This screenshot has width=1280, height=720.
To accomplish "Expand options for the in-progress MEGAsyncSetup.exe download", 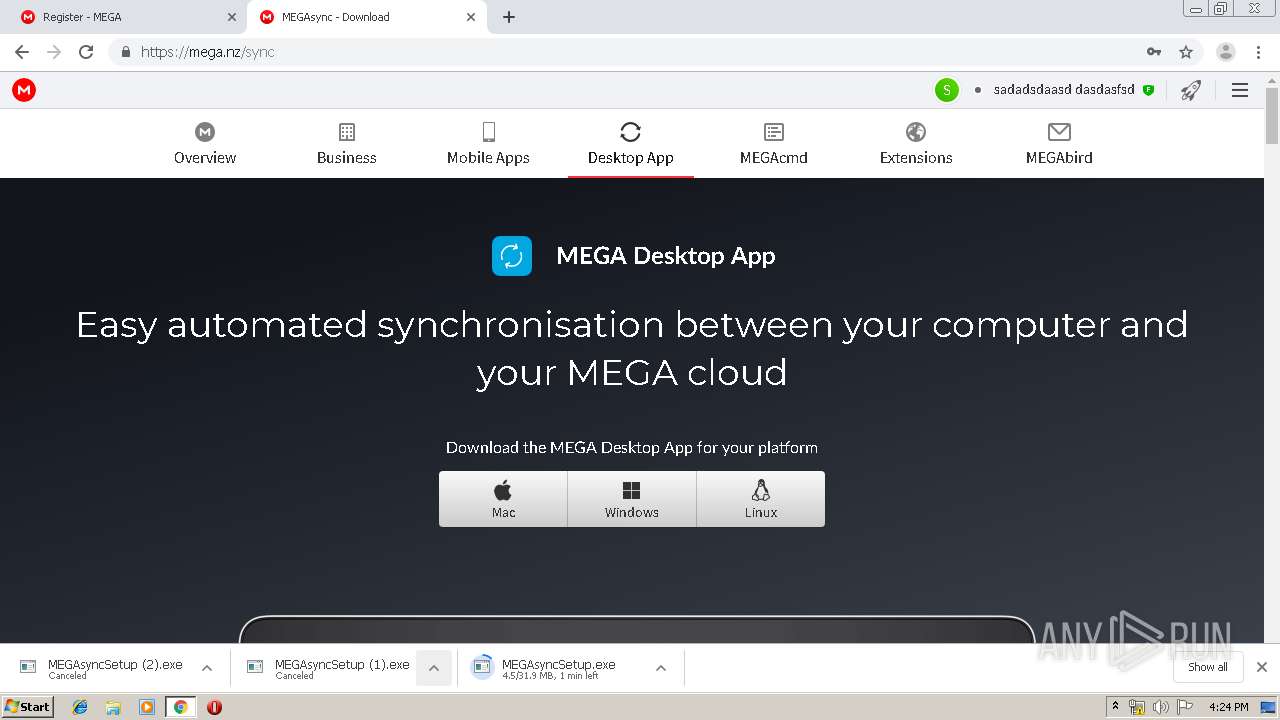I will click(661, 668).
